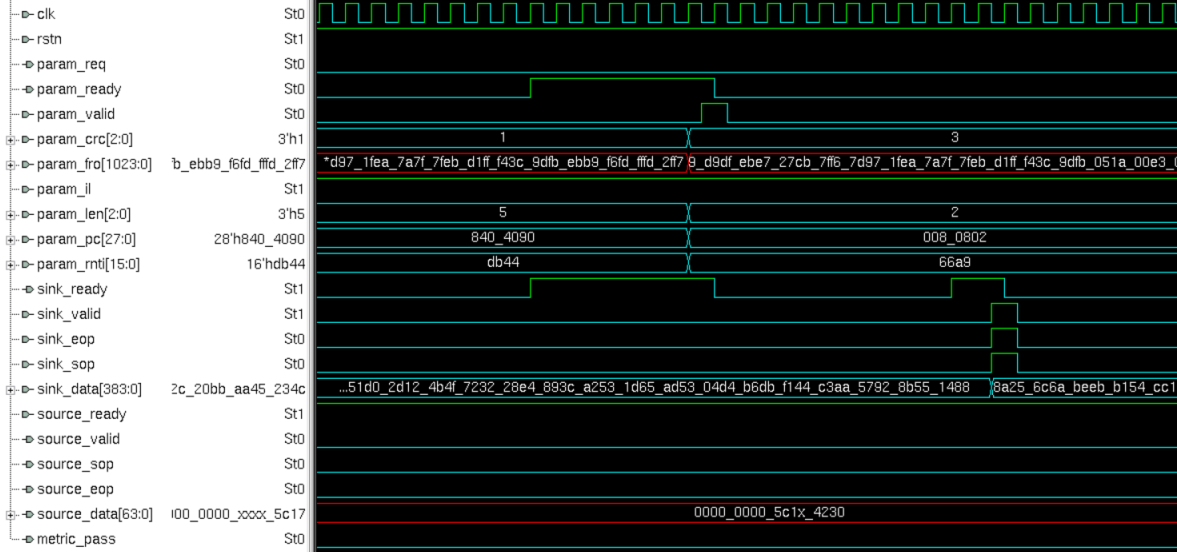Click the sink_eop high pulse in waveform
1177x552 pixels.
(x=1004, y=338)
